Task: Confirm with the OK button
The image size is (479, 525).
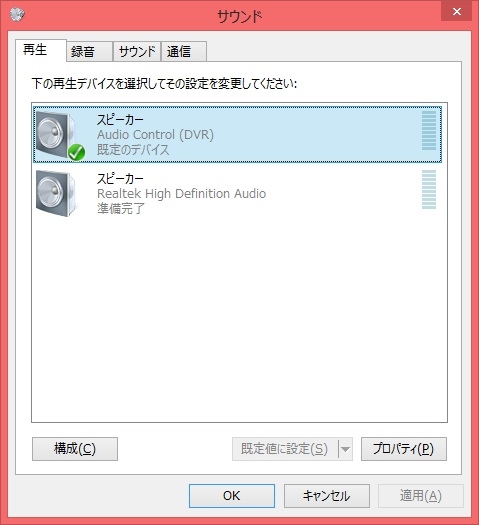Action: coord(232,496)
